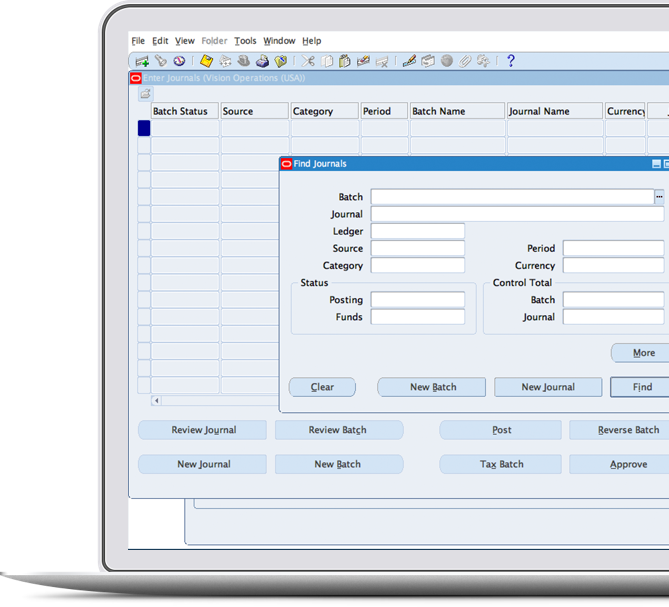Open the Show Navigator compass icon
This screenshot has height=607, width=669.
[180, 61]
